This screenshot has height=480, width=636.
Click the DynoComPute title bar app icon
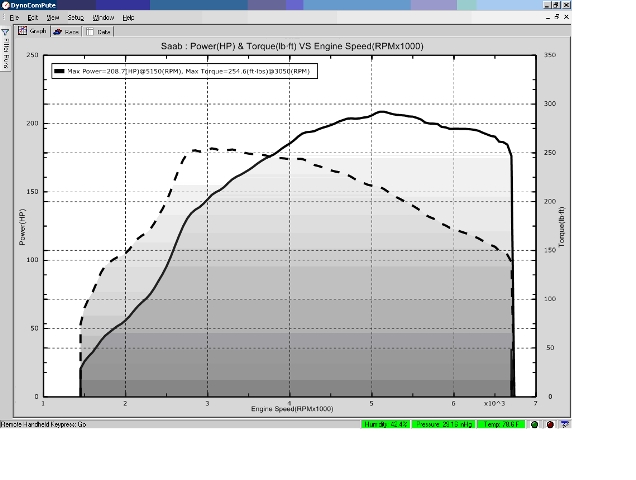click(x=5, y=6)
